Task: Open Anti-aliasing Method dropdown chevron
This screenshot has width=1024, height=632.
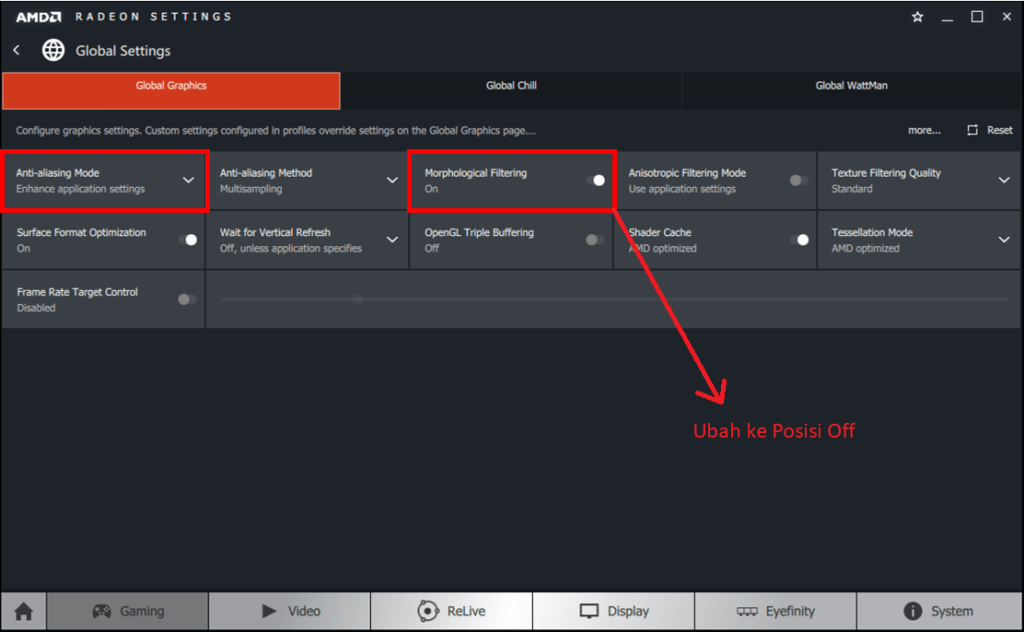Action: [392, 180]
